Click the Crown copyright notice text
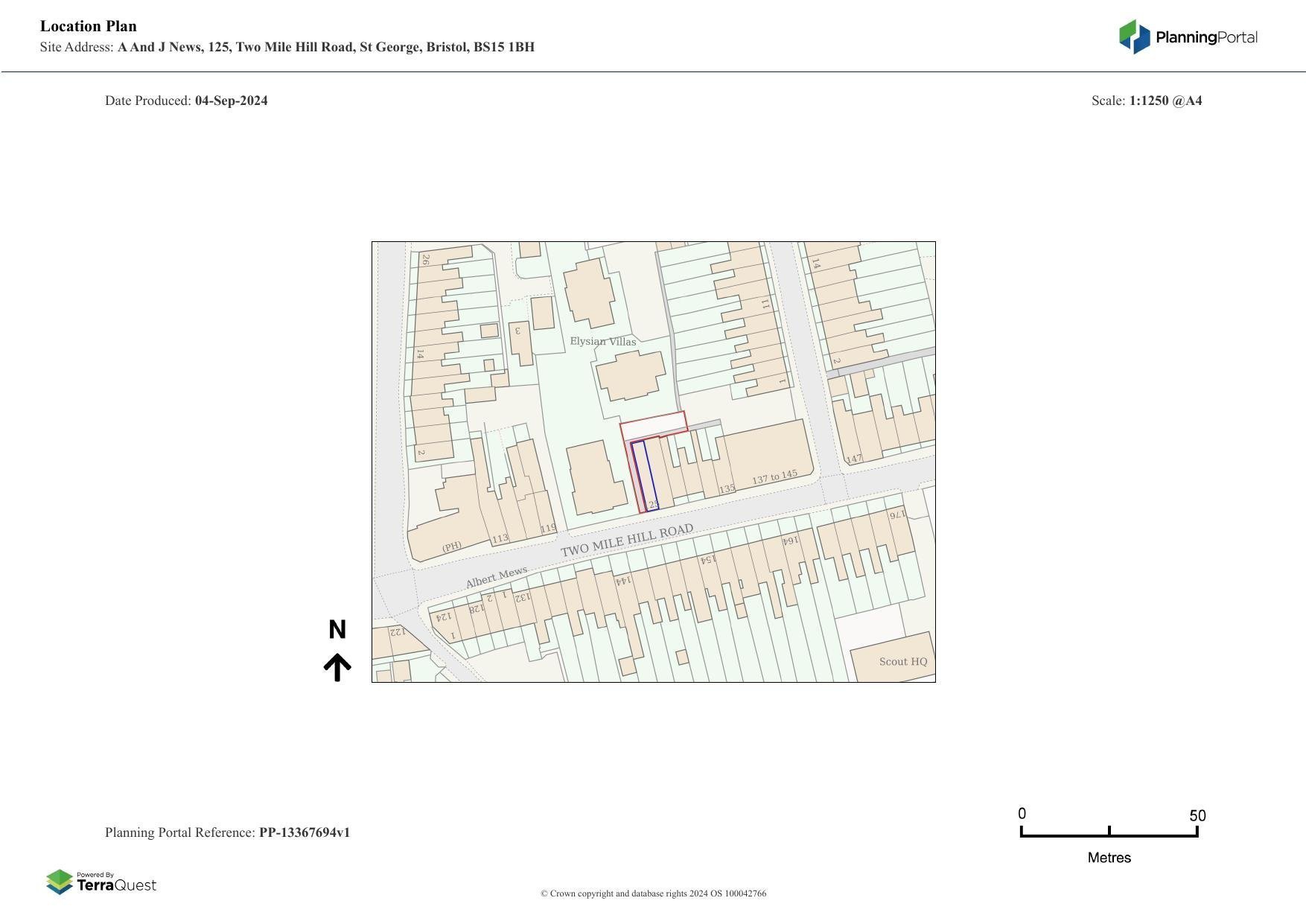This screenshot has width=1306, height=924. [x=653, y=893]
